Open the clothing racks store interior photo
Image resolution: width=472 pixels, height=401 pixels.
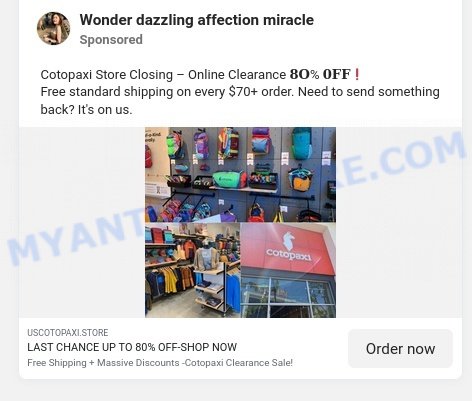tap(192, 270)
